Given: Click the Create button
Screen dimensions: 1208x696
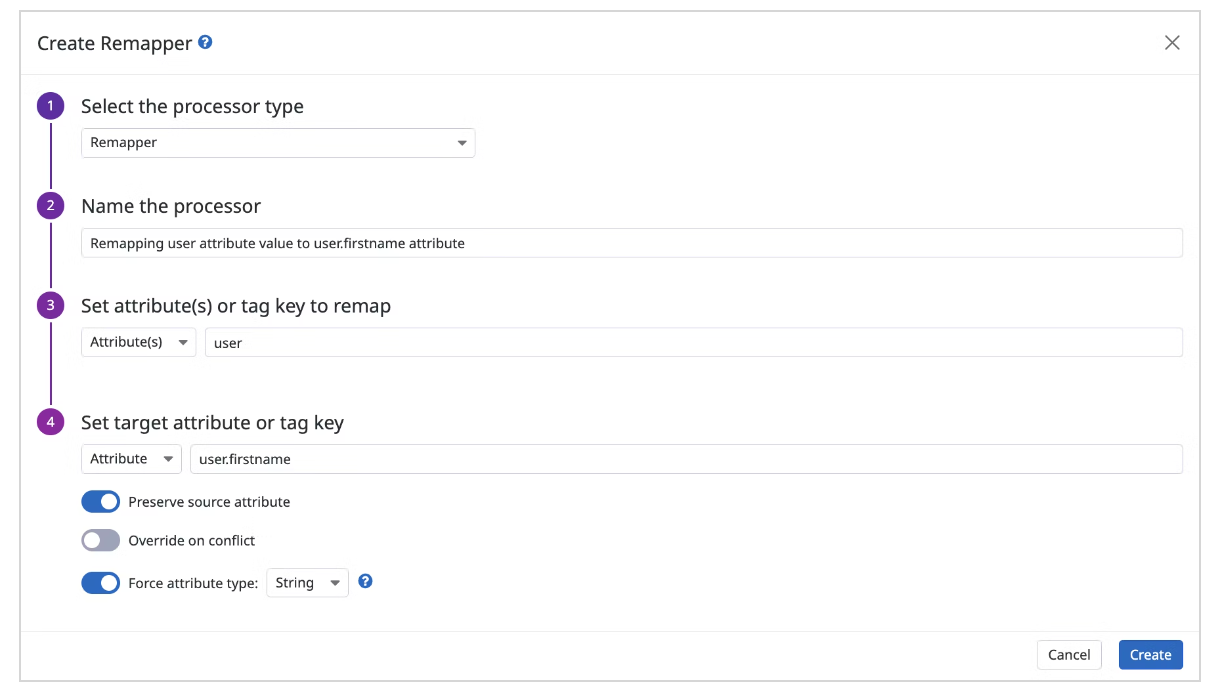Looking at the screenshot, I should [1150, 654].
